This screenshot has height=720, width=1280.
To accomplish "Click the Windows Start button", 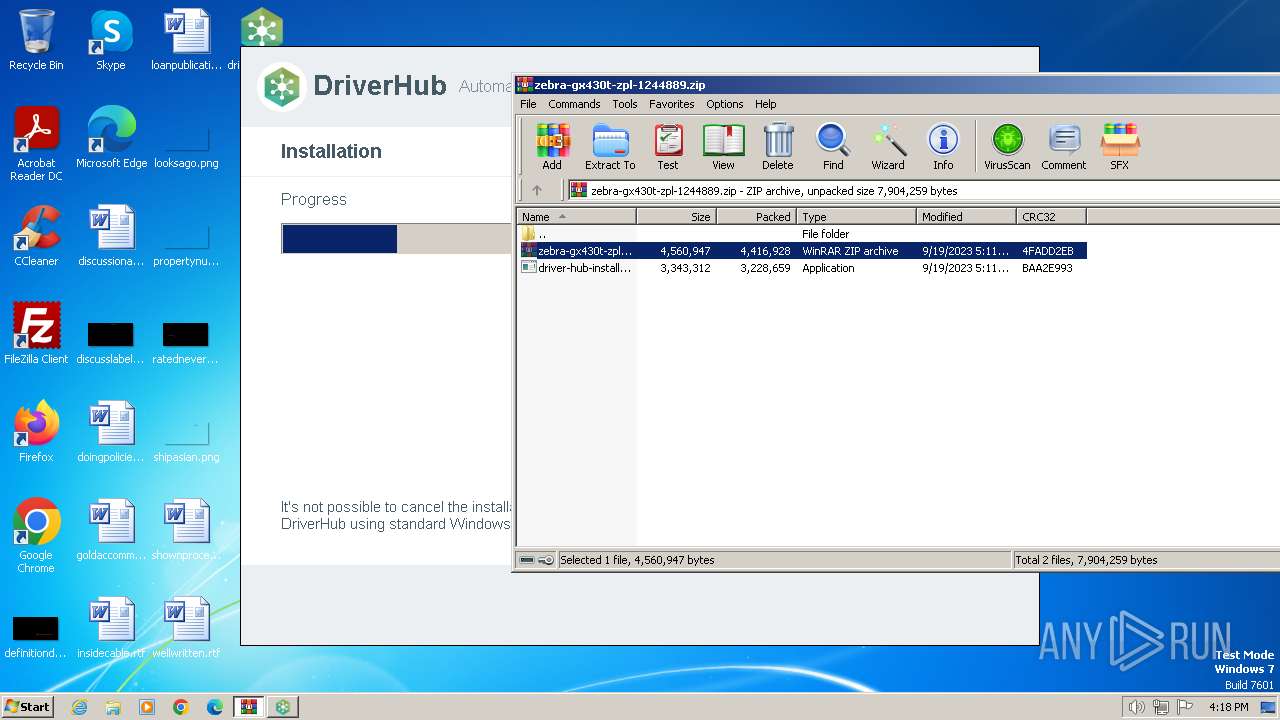I will point(28,706).
